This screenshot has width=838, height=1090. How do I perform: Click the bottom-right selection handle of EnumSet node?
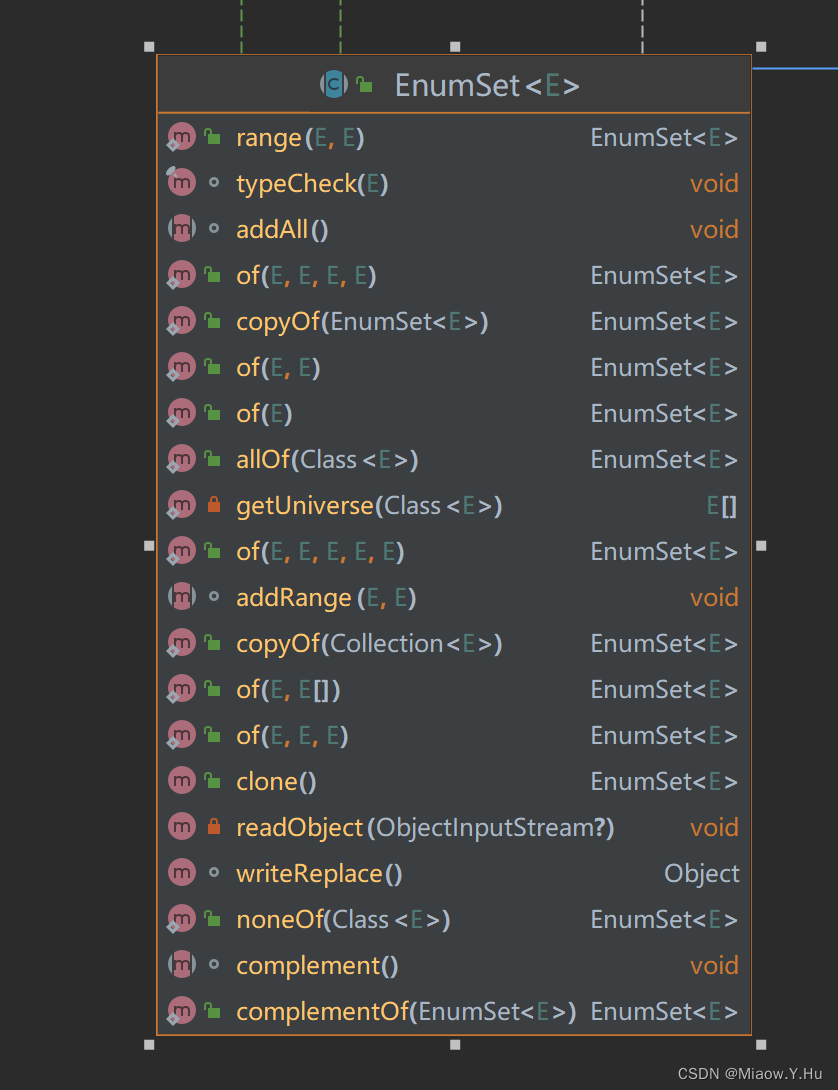point(761,1045)
